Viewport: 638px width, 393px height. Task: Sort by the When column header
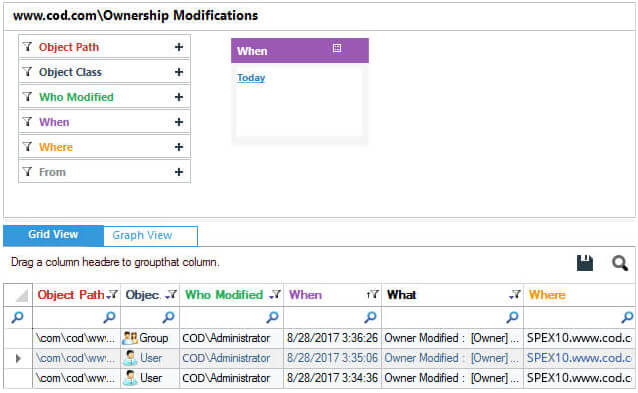[305, 295]
